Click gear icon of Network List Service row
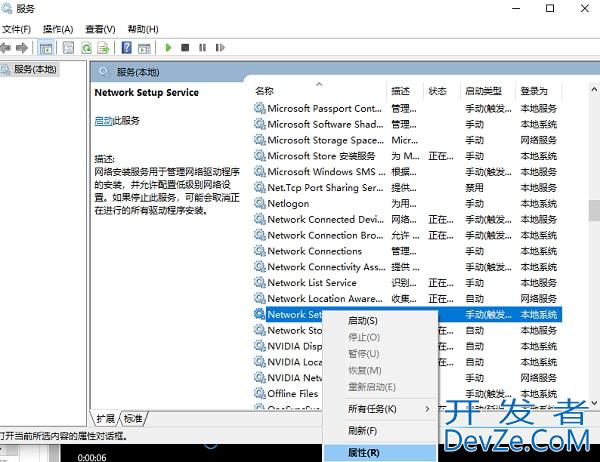This screenshot has height=462, width=600. (260, 283)
